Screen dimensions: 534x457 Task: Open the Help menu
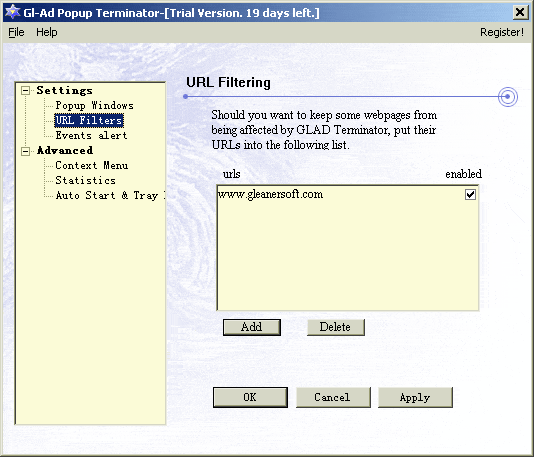tap(47, 32)
